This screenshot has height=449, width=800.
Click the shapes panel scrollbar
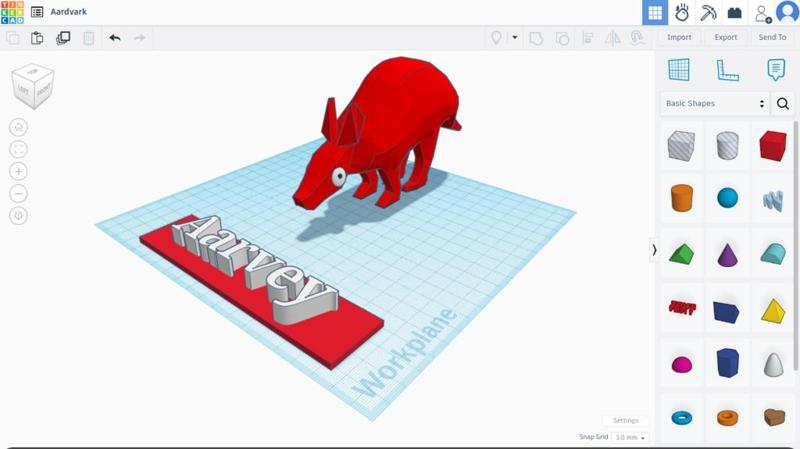(796, 246)
